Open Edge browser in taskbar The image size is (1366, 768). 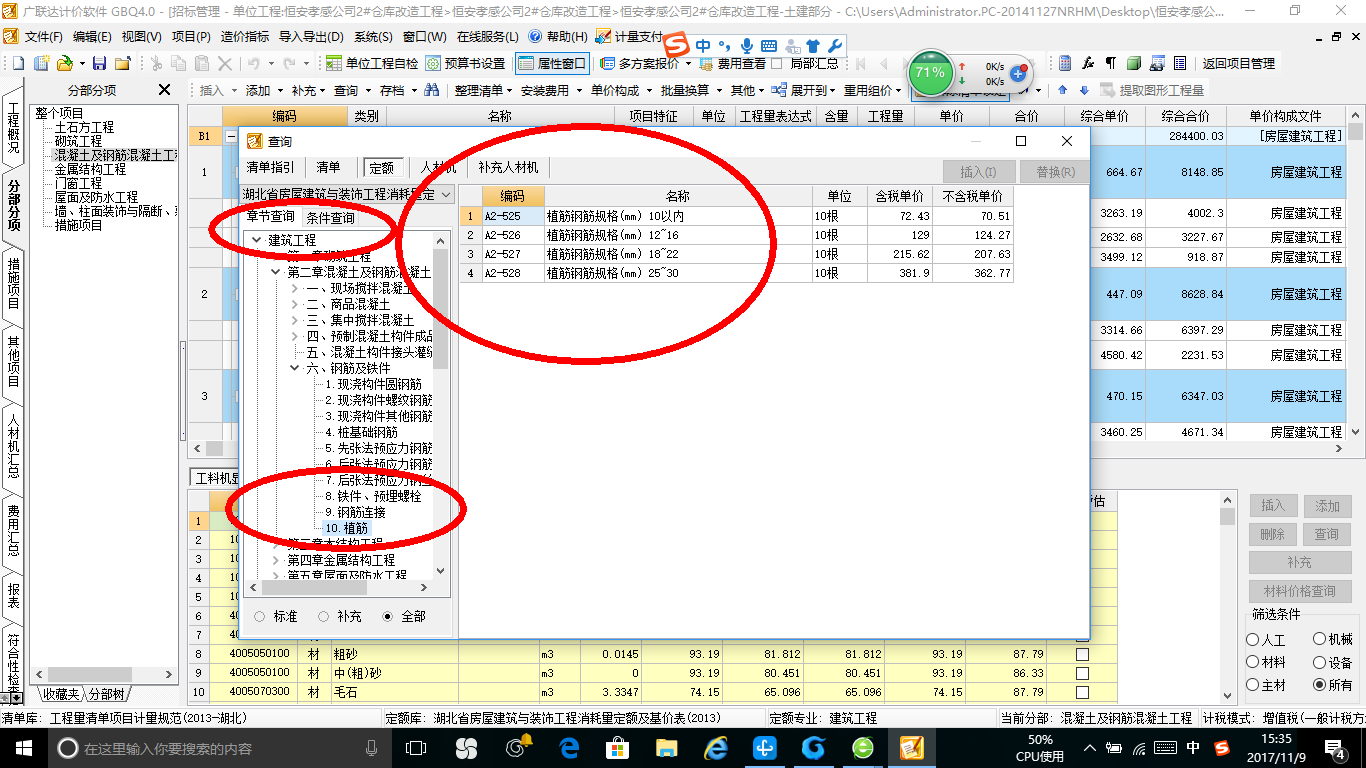(570, 748)
